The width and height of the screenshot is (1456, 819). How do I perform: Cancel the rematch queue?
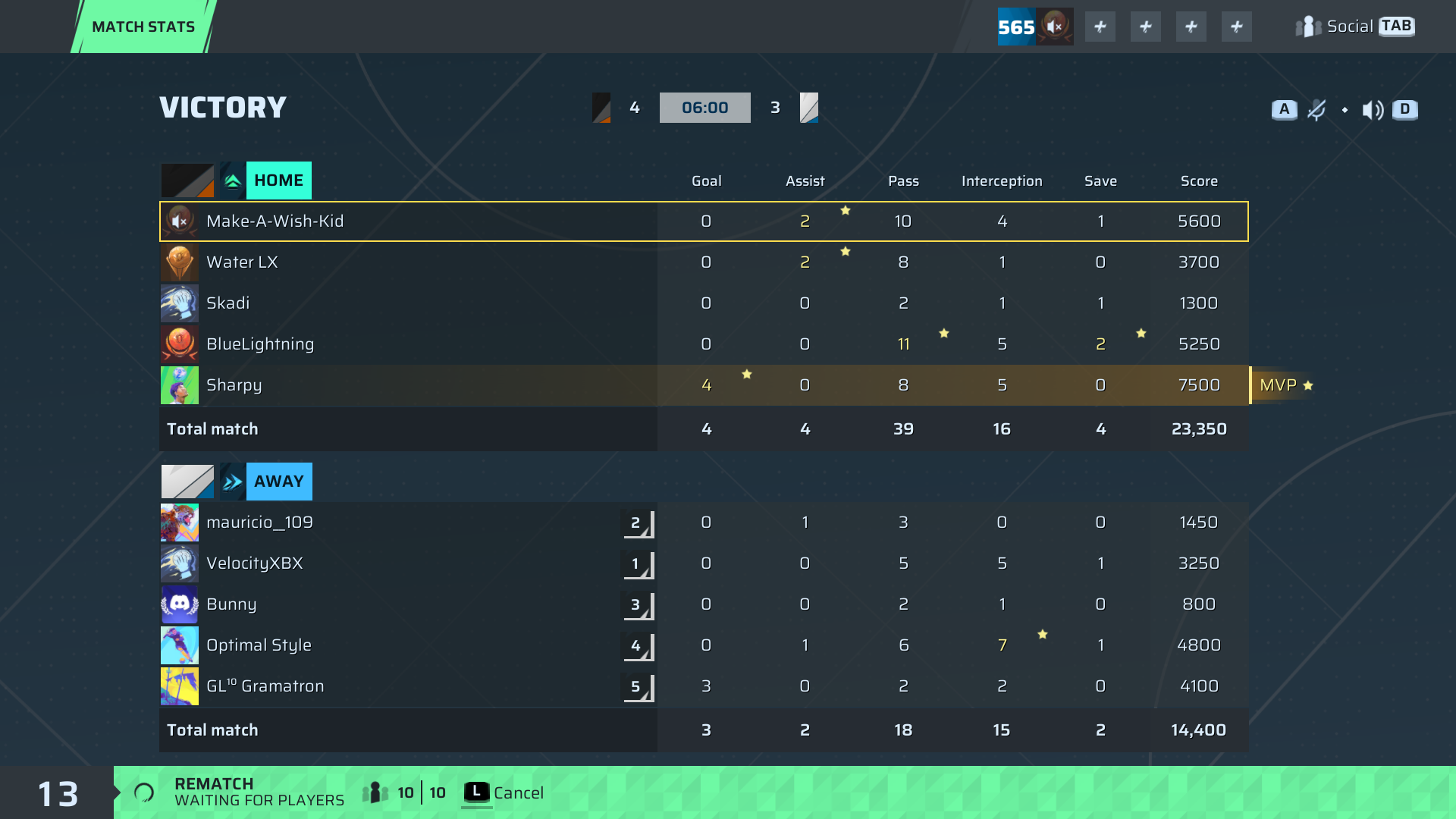click(x=504, y=793)
